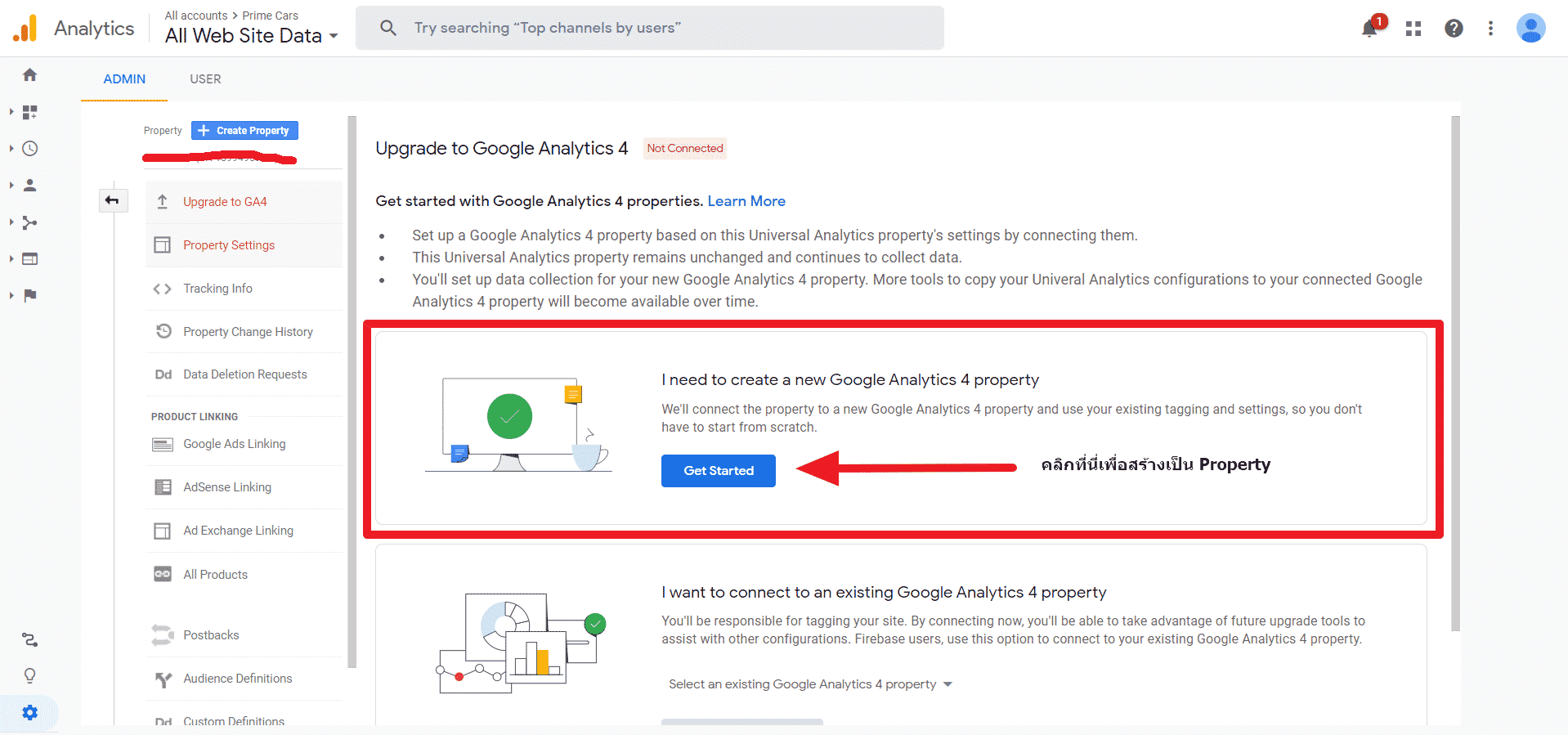Go to Home via the house icon
Viewport: 1568px width, 735px height.
click(x=30, y=75)
